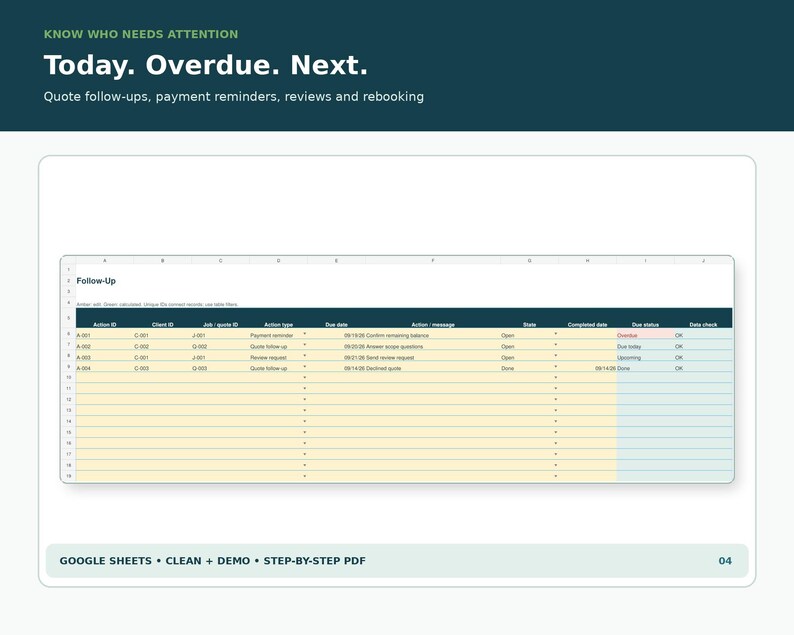Open Action type dropdown in empty row 12

point(304,400)
